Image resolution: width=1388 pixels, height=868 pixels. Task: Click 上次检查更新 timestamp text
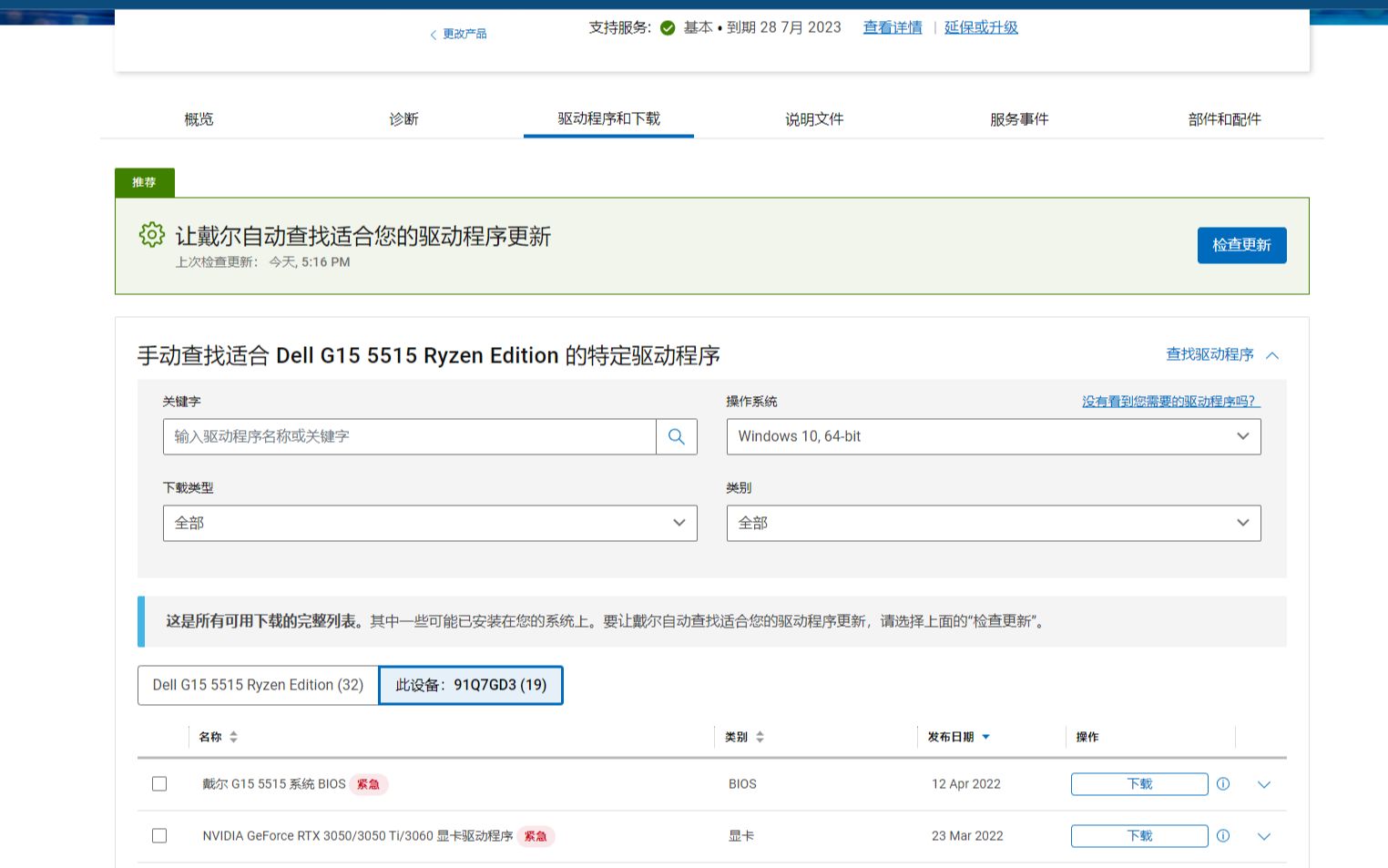[262, 262]
